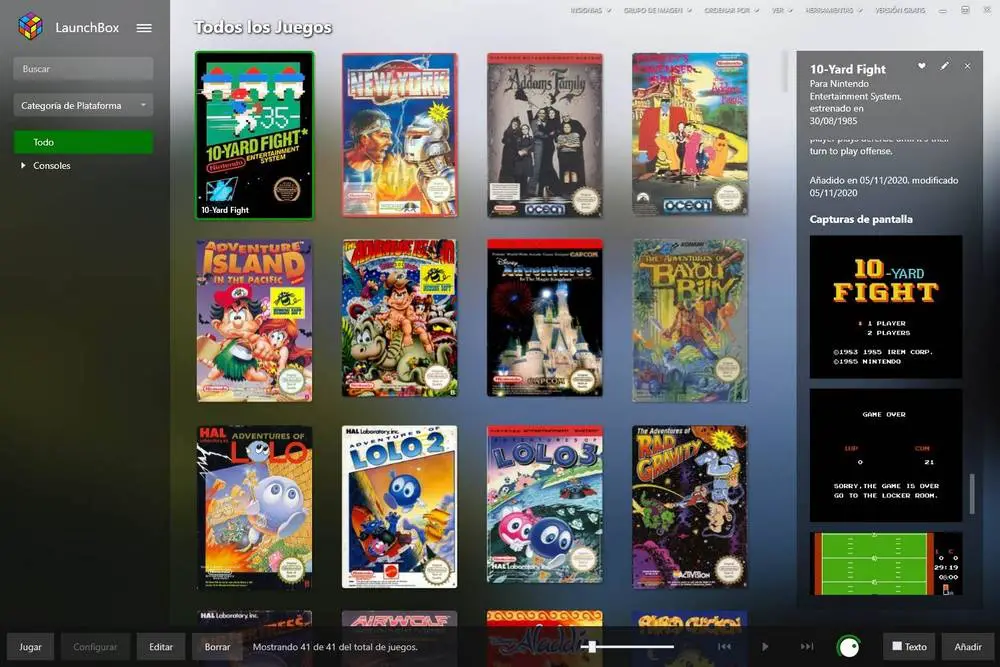
Task: Skip to previous track in music controls
Action: [x=724, y=647]
